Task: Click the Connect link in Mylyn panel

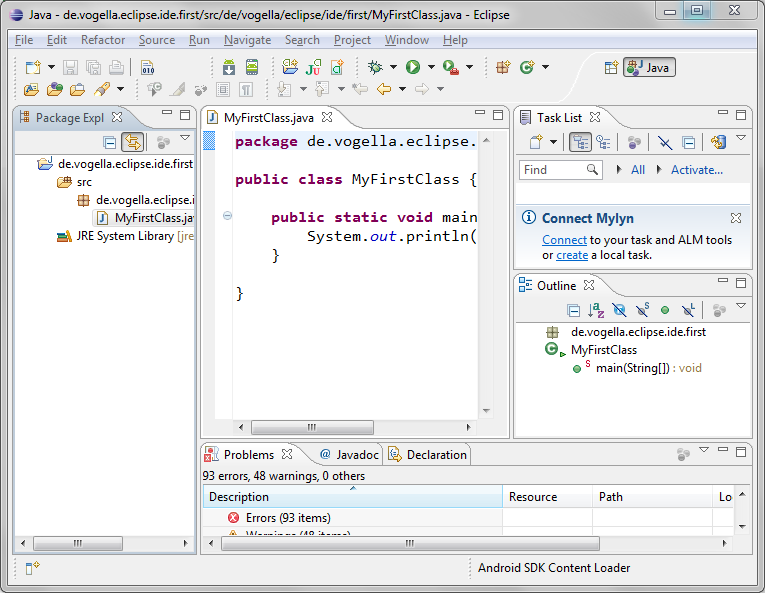Action: (x=564, y=240)
